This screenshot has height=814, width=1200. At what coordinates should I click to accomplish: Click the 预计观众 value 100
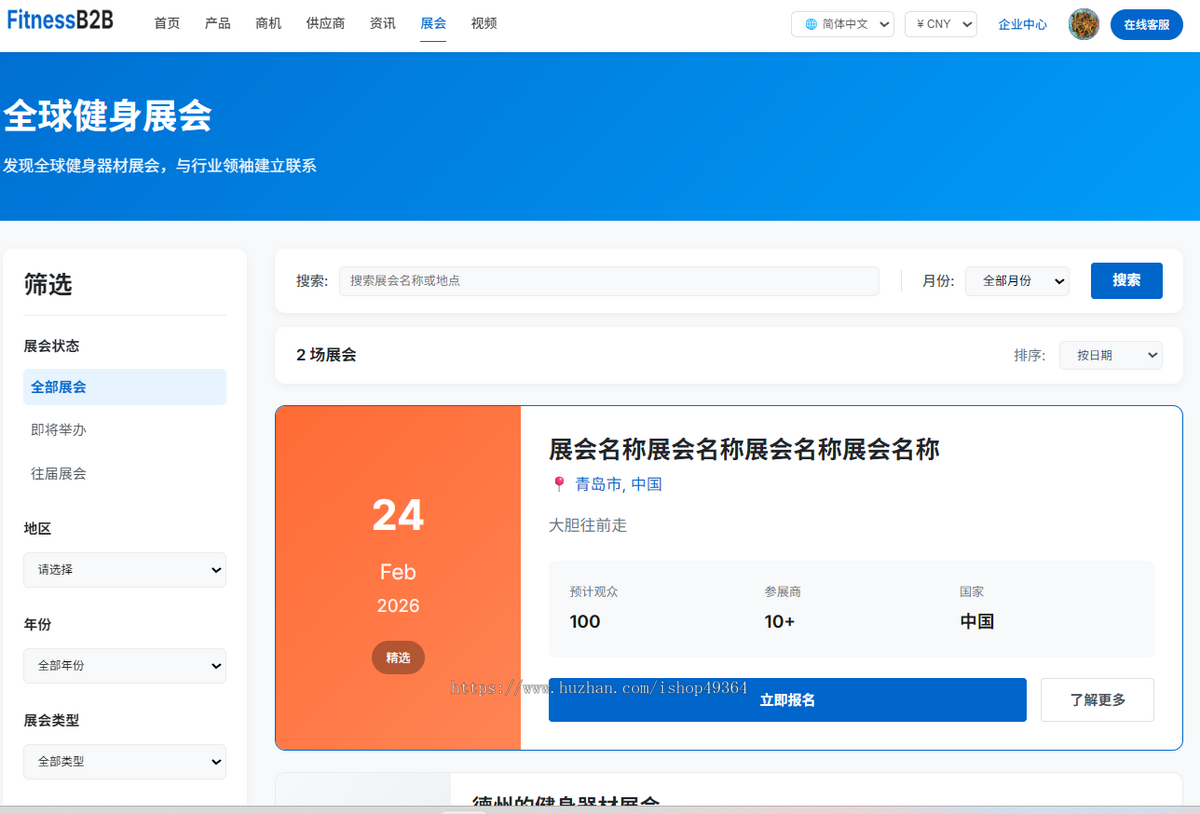tap(585, 621)
